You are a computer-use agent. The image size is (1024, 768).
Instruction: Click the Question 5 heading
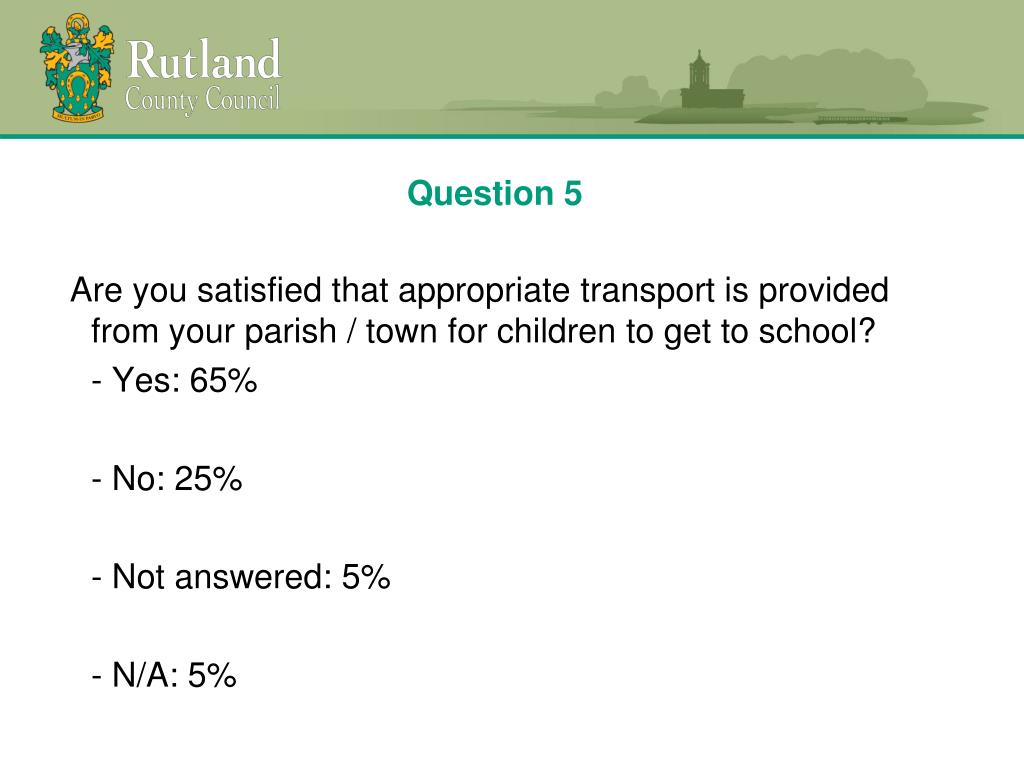494,193
